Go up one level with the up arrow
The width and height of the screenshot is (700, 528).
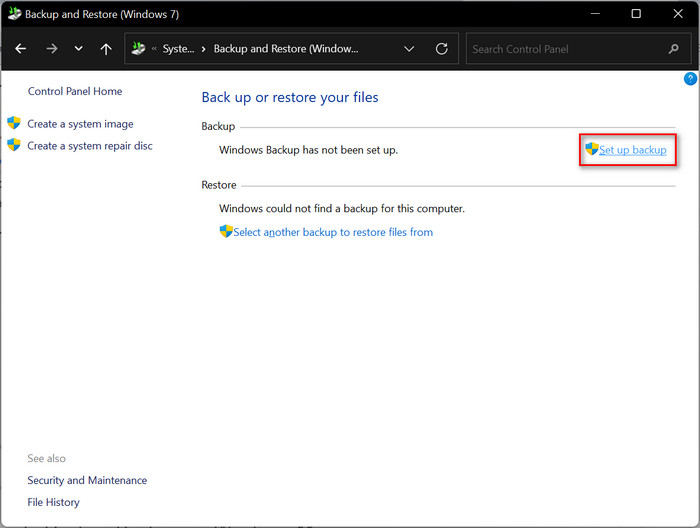(x=106, y=49)
